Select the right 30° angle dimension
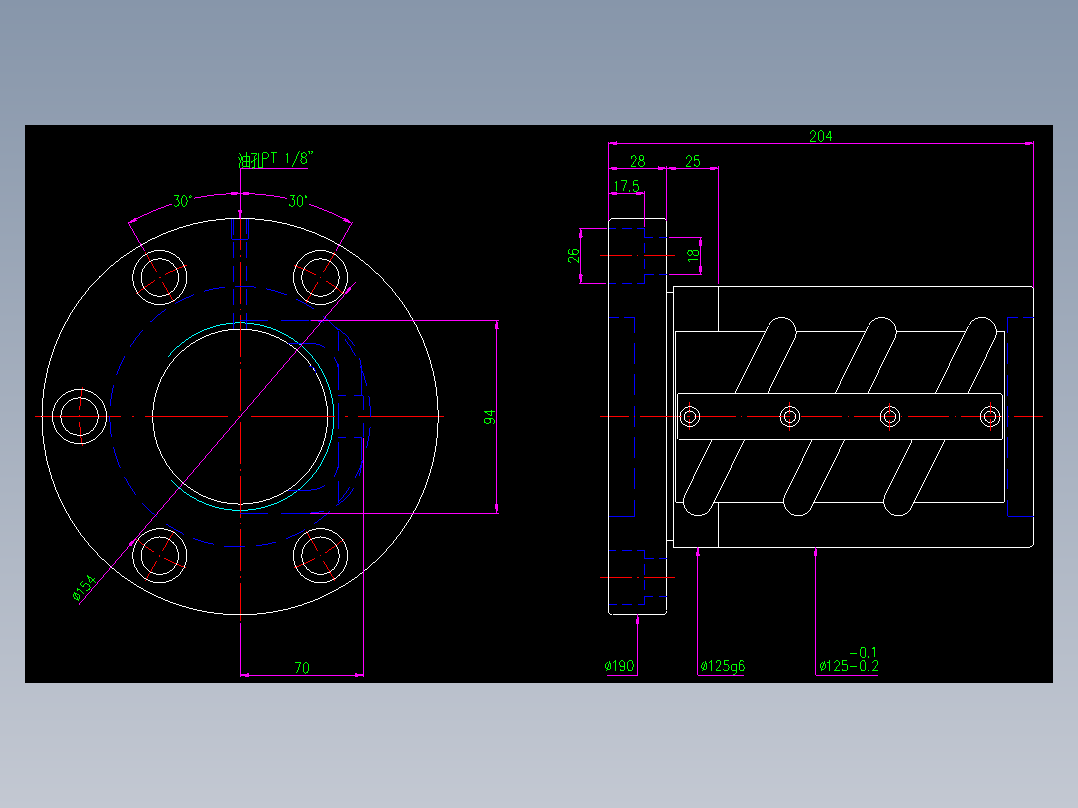The height and width of the screenshot is (808, 1078). click(x=298, y=201)
